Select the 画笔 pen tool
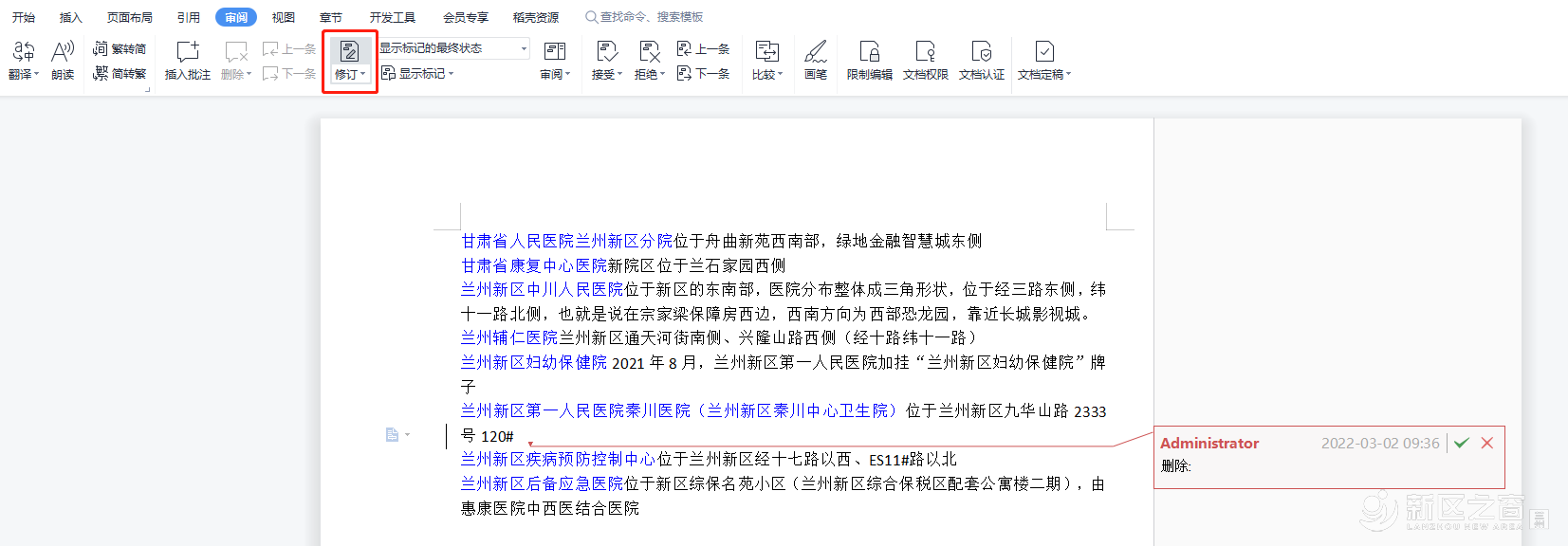1568x546 pixels. (816, 61)
